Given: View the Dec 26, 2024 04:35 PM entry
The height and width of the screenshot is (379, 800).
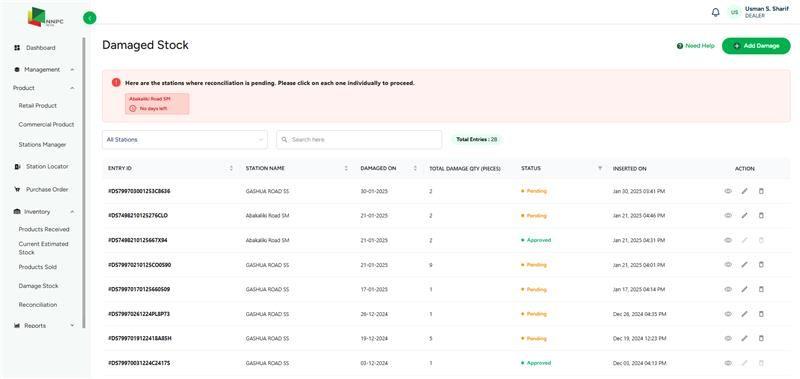Looking at the screenshot, I should point(728,314).
